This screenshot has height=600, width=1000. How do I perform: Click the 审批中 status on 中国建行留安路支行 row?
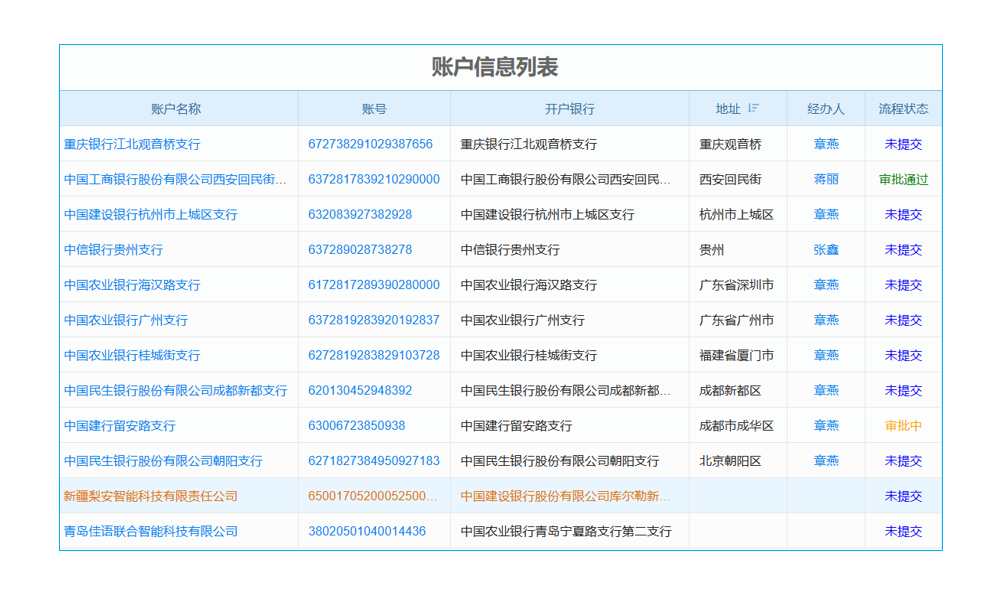(903, 425)
